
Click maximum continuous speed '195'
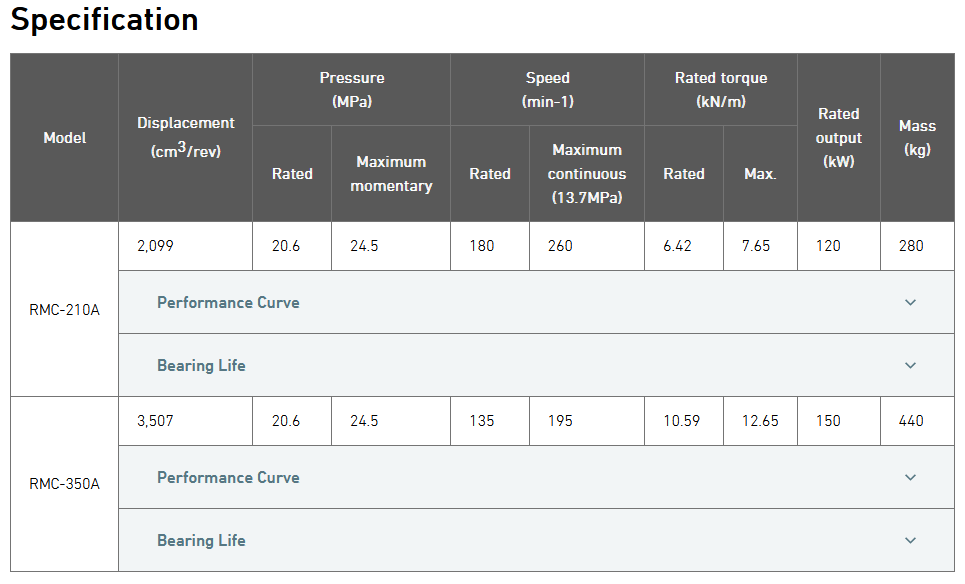(x=560, y=421)
